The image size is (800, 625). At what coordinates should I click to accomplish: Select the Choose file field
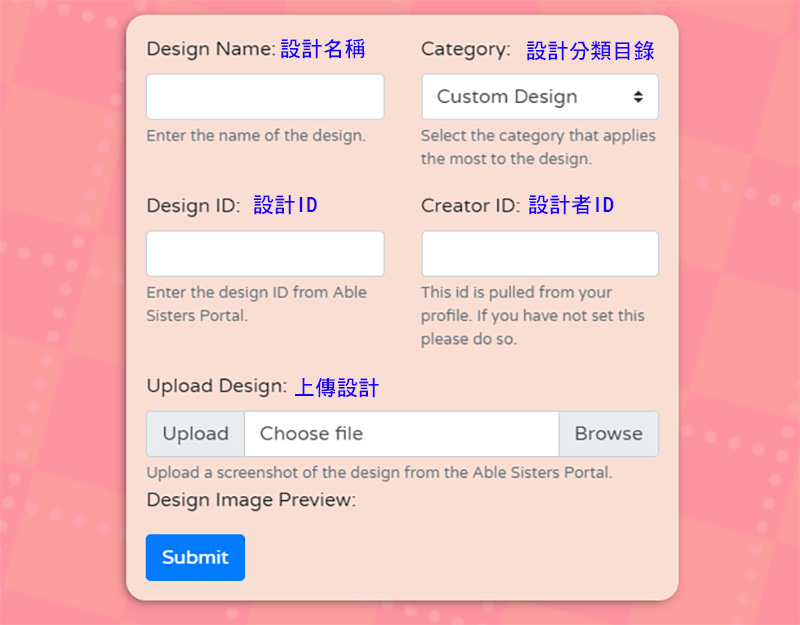[x=401, y=434]
